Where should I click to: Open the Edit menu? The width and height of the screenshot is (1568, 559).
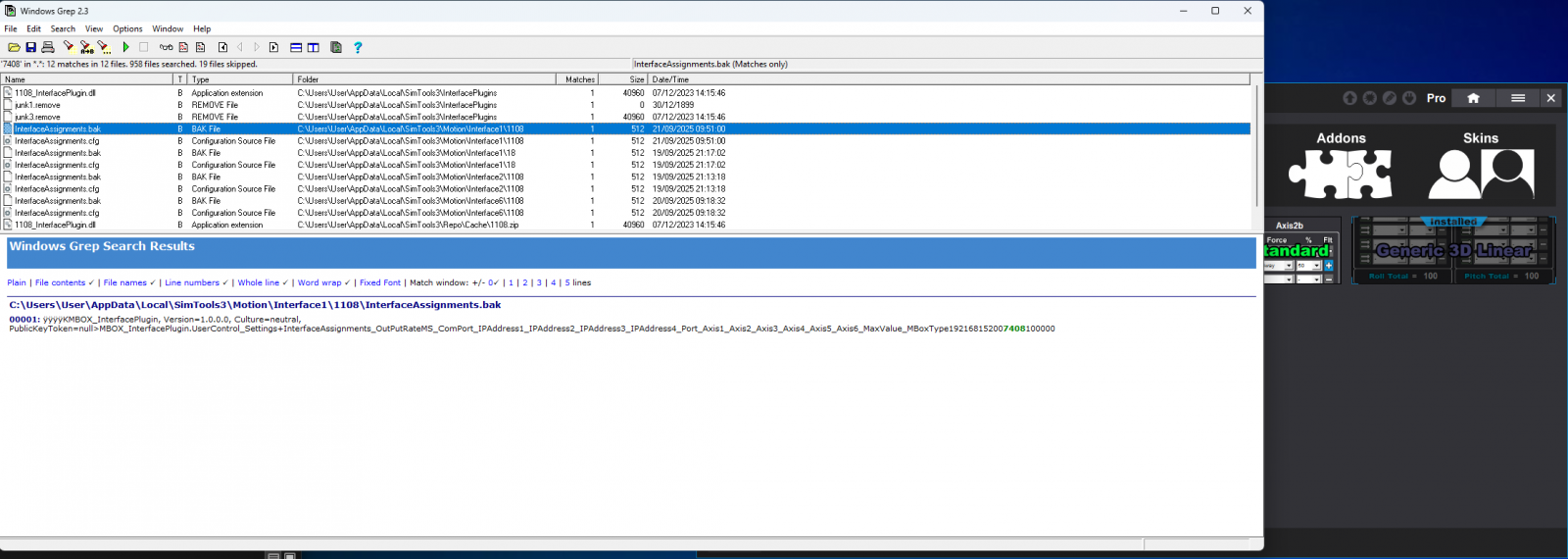click(33, 28)
